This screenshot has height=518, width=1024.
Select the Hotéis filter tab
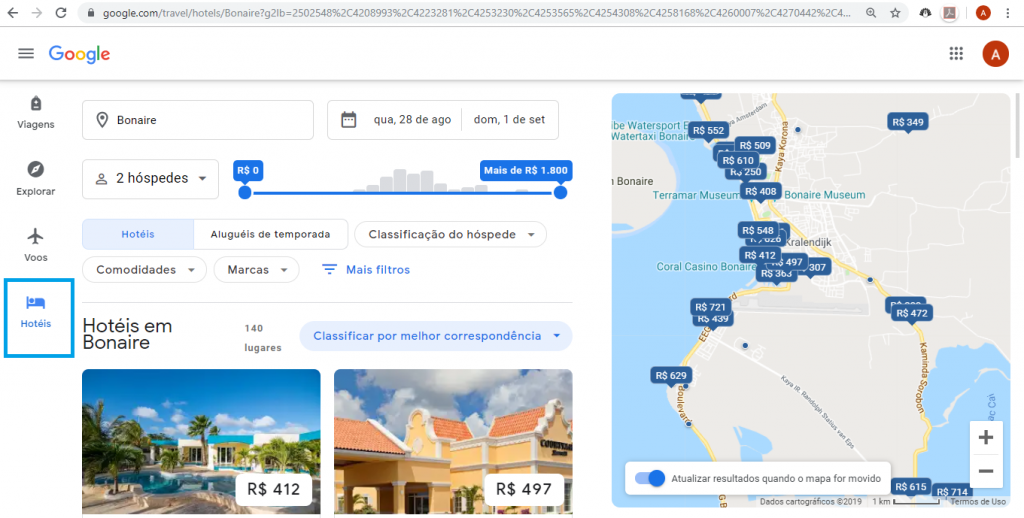point(138,235)
